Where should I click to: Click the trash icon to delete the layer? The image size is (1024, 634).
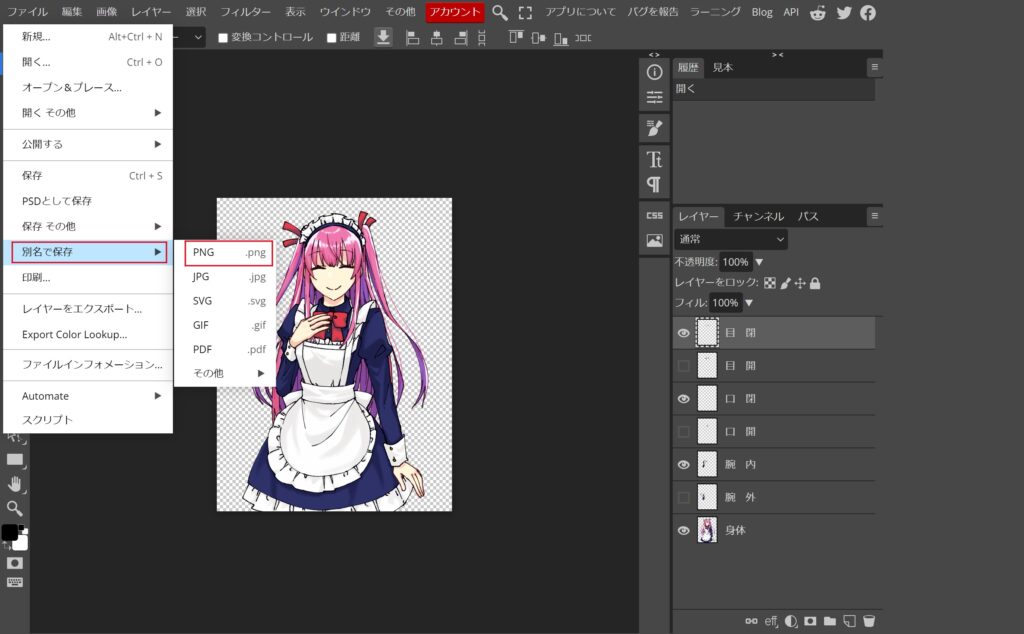coord(869,621)
